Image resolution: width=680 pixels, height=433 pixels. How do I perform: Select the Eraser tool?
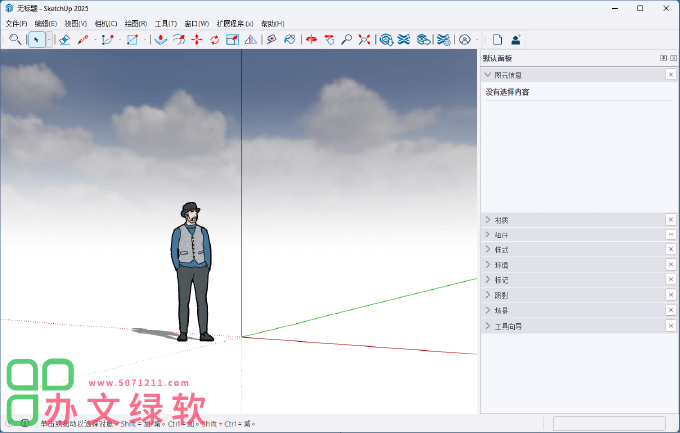[65, 40]
